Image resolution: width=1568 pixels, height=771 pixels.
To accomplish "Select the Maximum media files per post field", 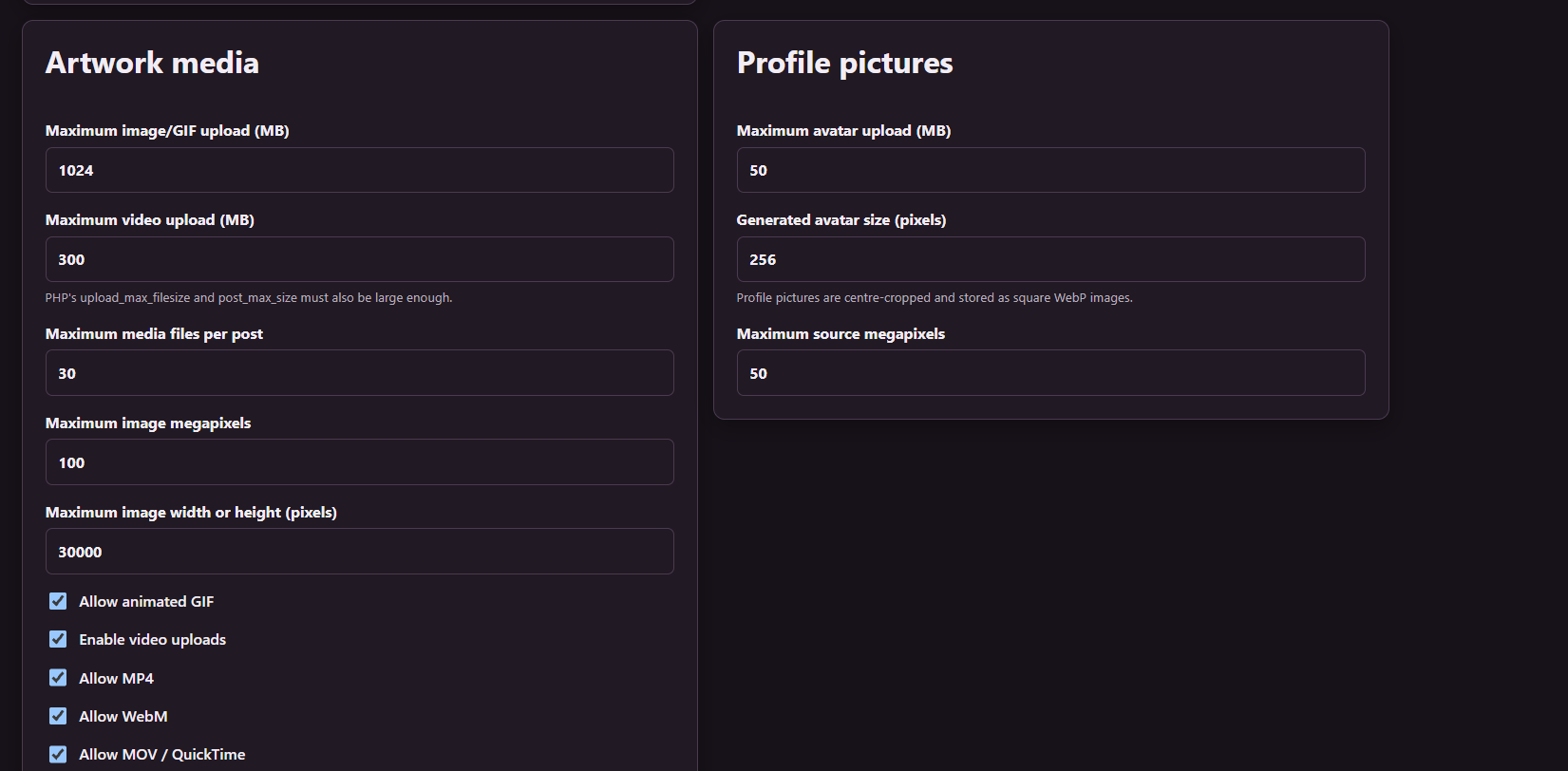I will [x=359, y=373].
